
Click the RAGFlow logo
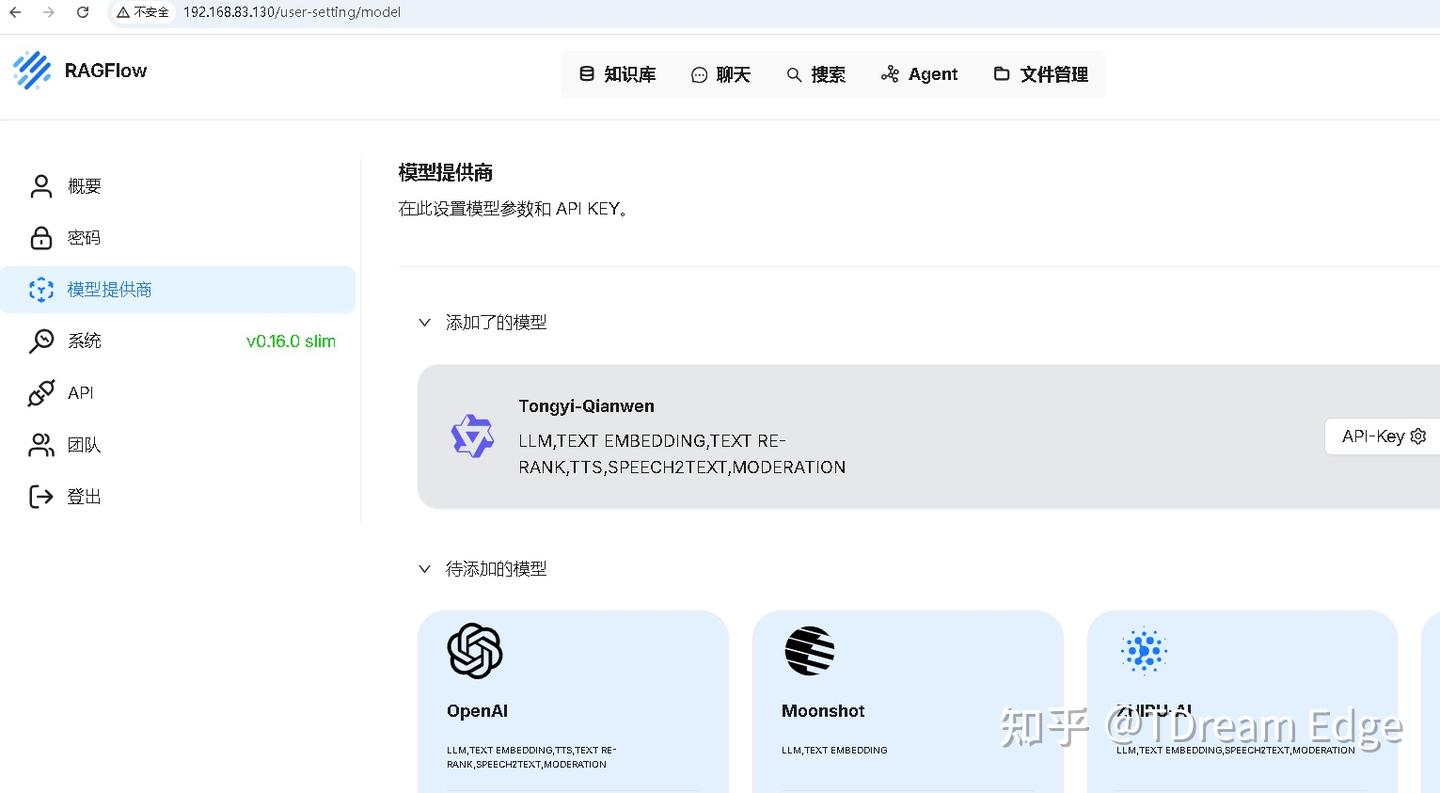[x=80, y=70]
